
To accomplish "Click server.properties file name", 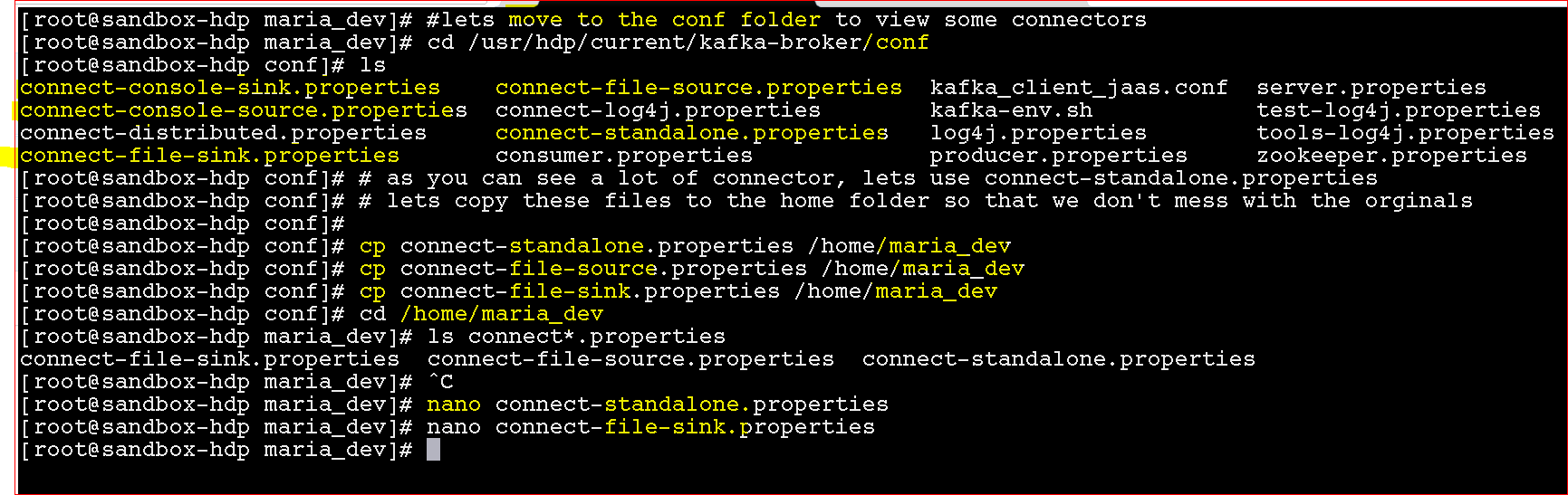I will [x=1371, y=88].
